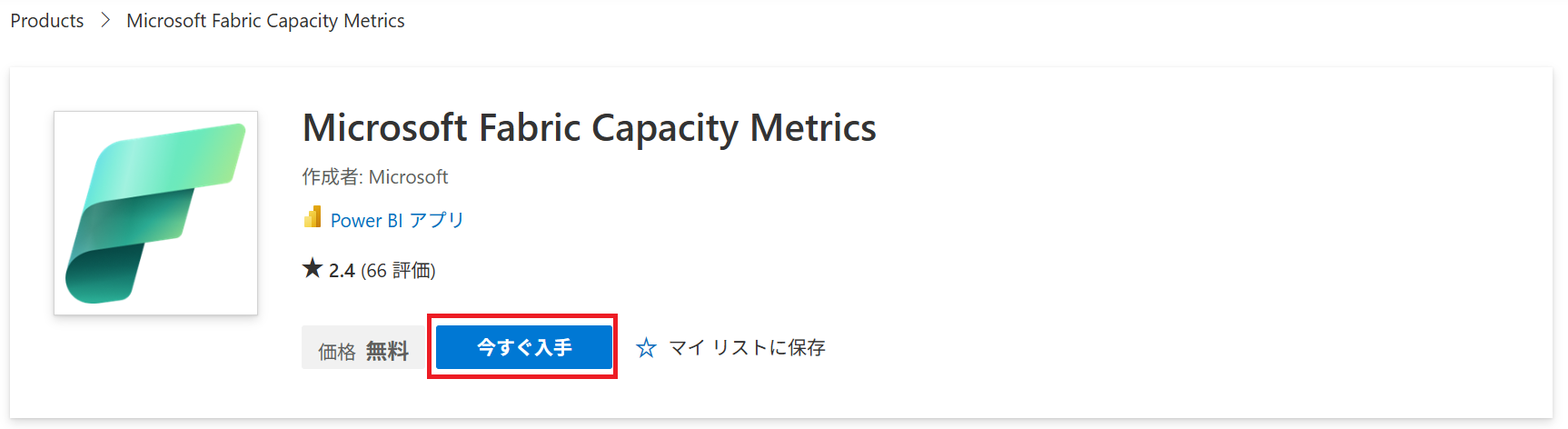
Task: Click the Products breadcrumb link
Action: 47,21
